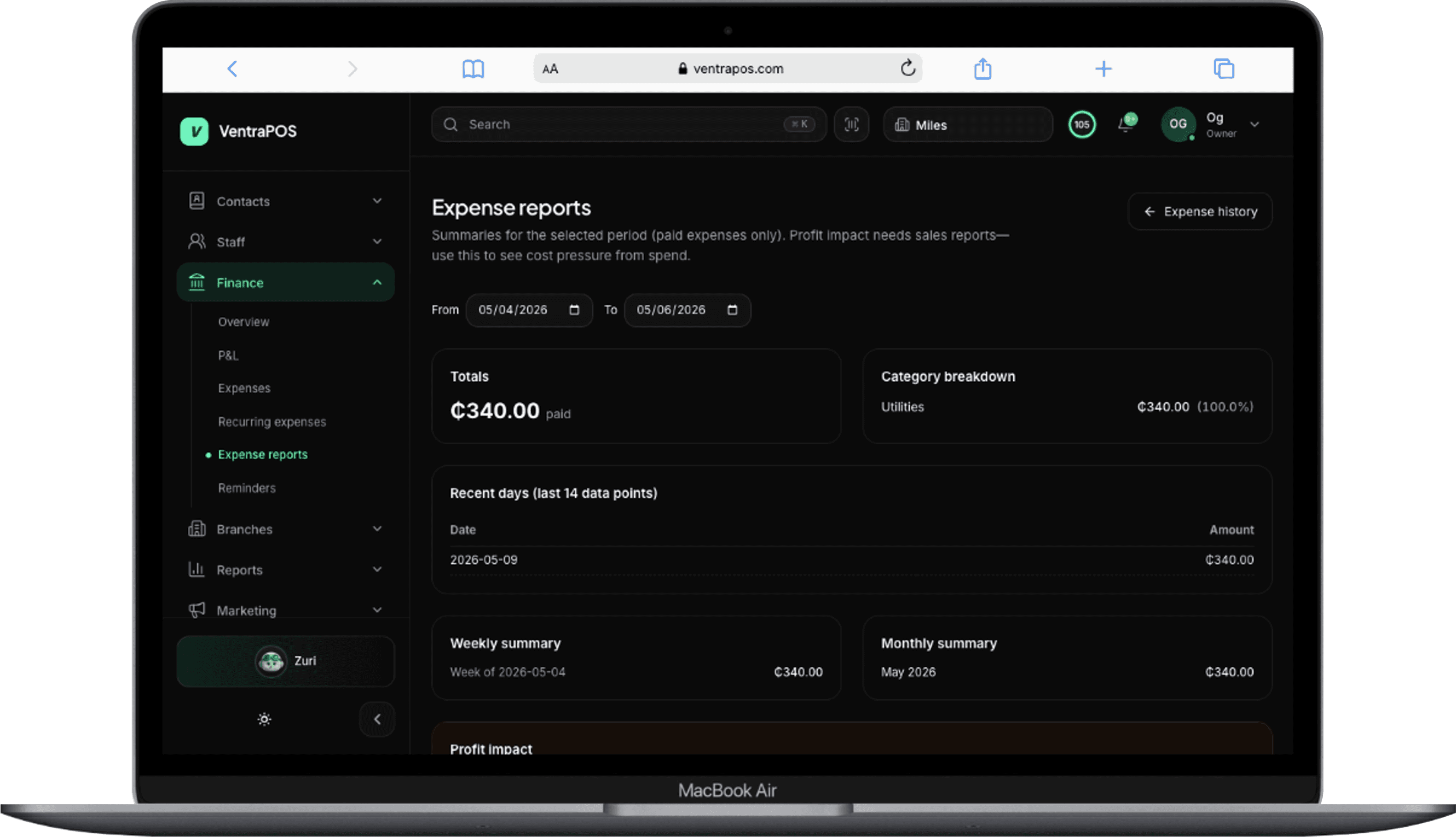Go back with the browser back arrow
Image resolution: width=1456 pixels, height=837 pixels.
[x=232, y=69]
